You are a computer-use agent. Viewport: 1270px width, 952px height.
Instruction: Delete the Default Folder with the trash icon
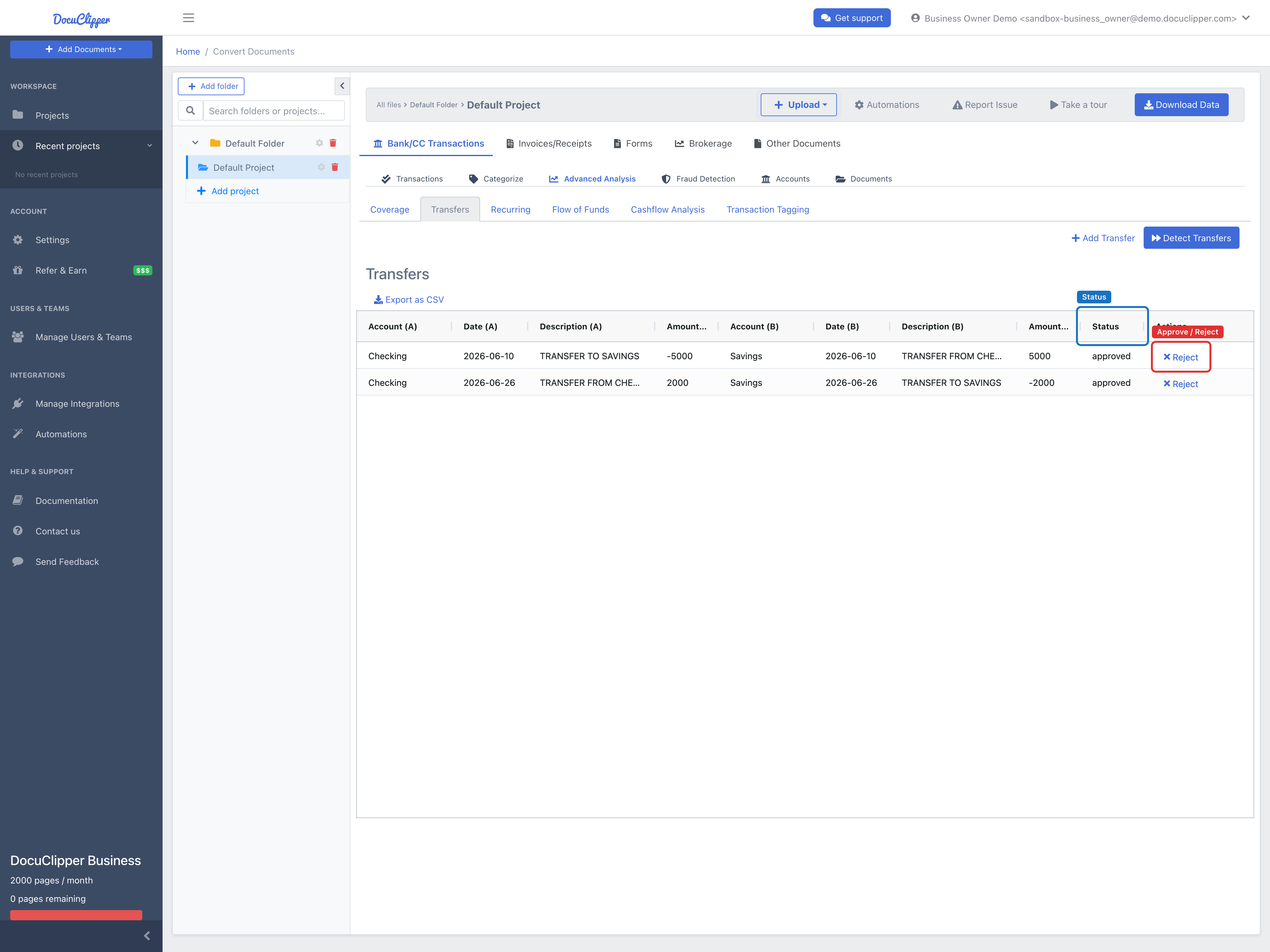[333, 143]
